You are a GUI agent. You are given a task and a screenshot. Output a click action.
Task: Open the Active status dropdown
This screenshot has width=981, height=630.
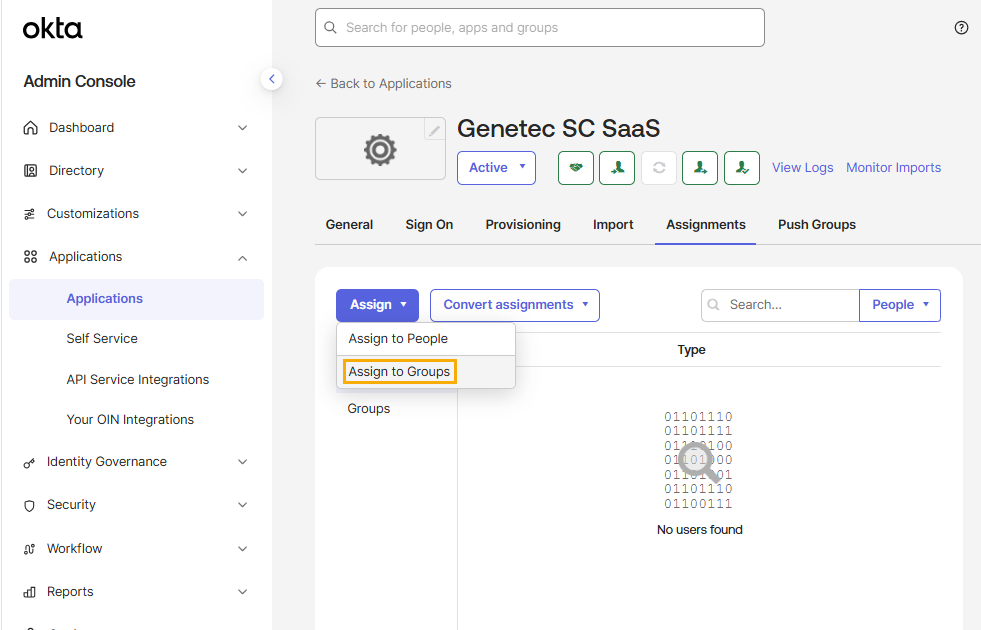coord(496,168)
